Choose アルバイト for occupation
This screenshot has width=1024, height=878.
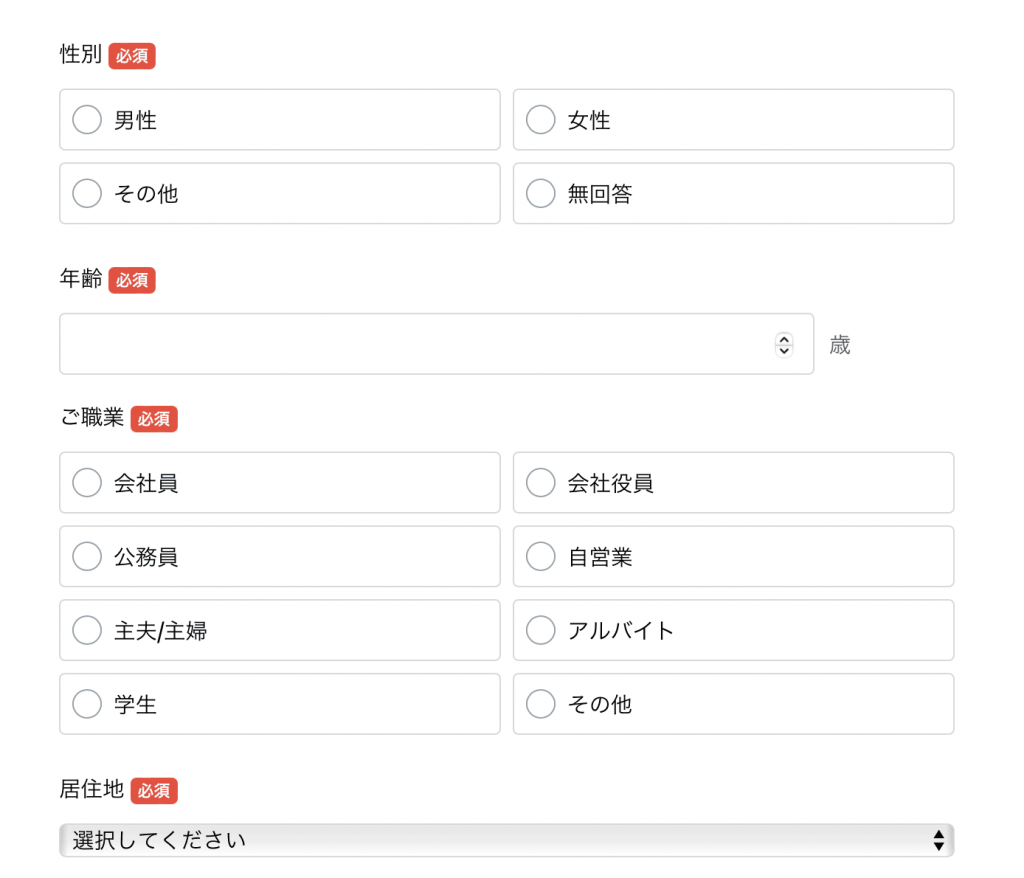540,631
